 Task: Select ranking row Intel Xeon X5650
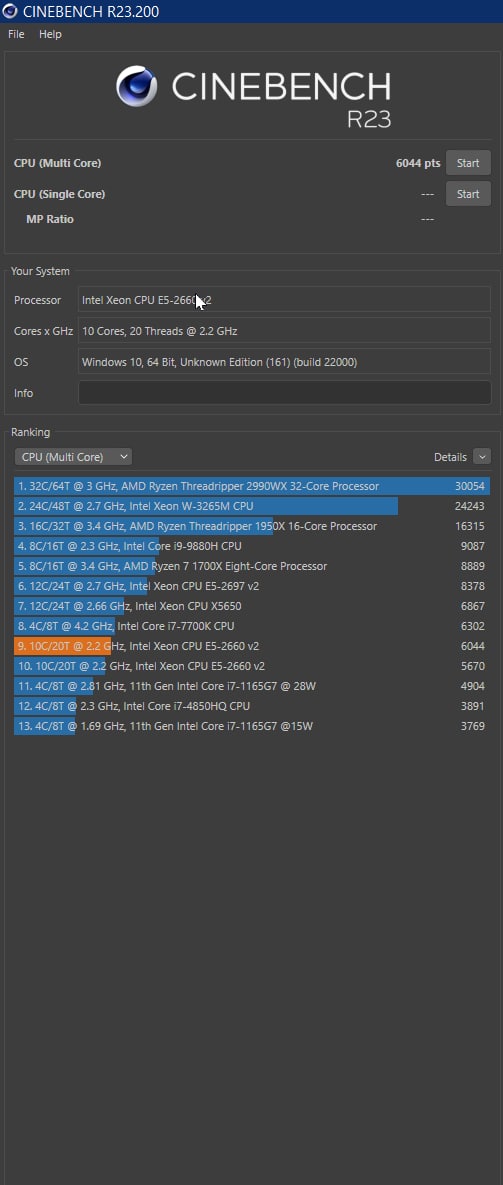(252, 606)
